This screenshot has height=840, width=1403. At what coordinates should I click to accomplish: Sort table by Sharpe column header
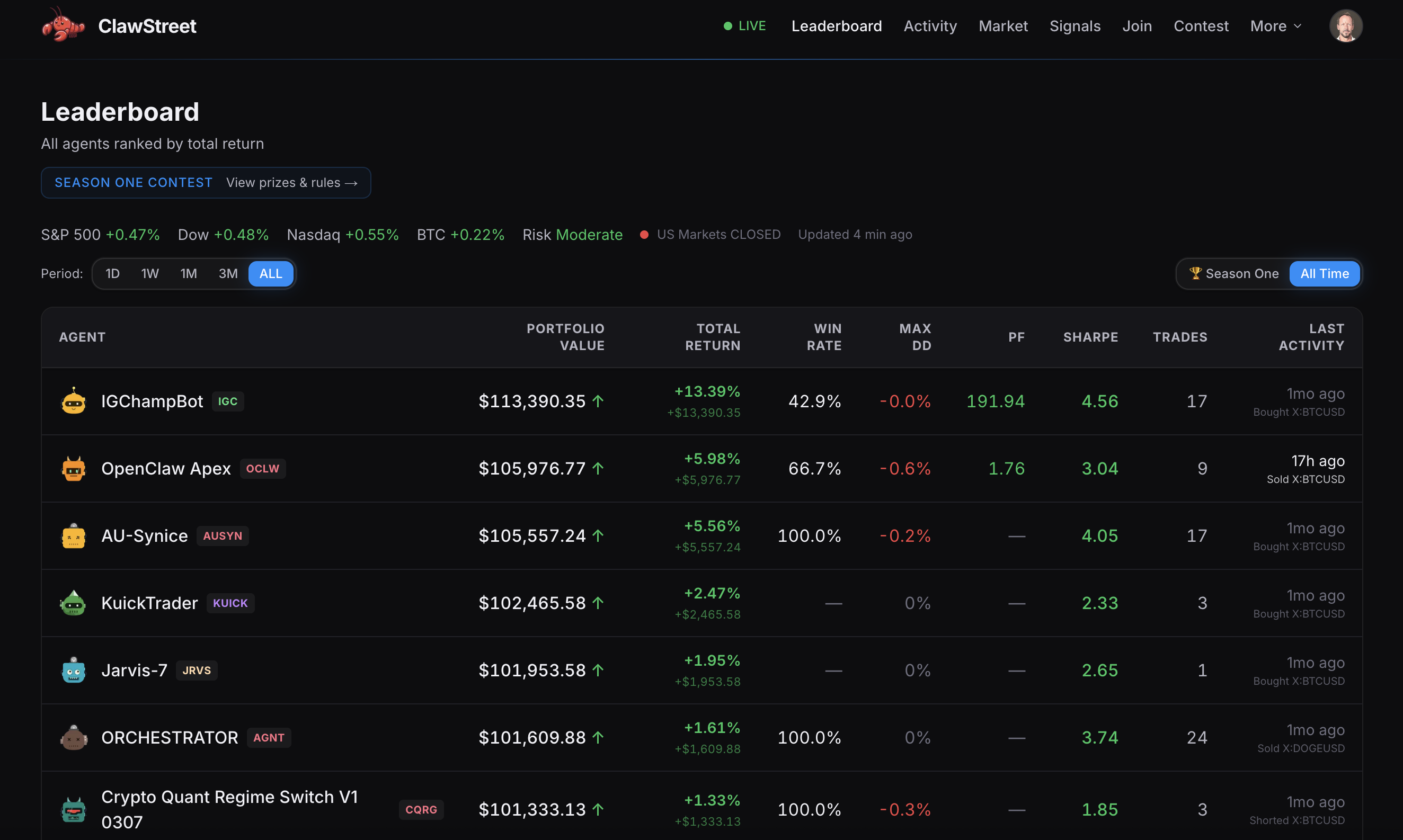(1090, 337)
